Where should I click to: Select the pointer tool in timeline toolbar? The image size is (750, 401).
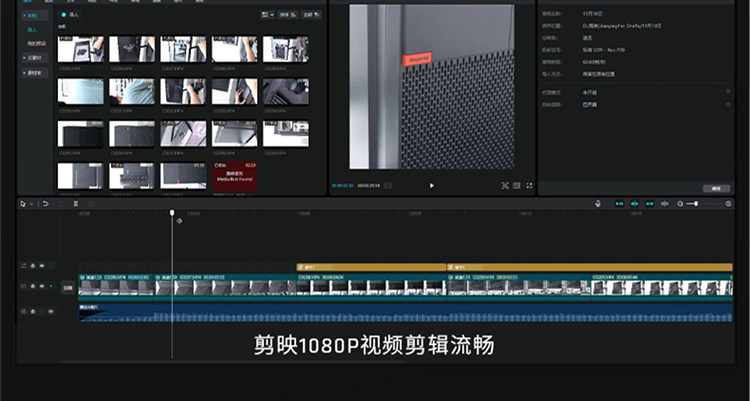[22, 204]
